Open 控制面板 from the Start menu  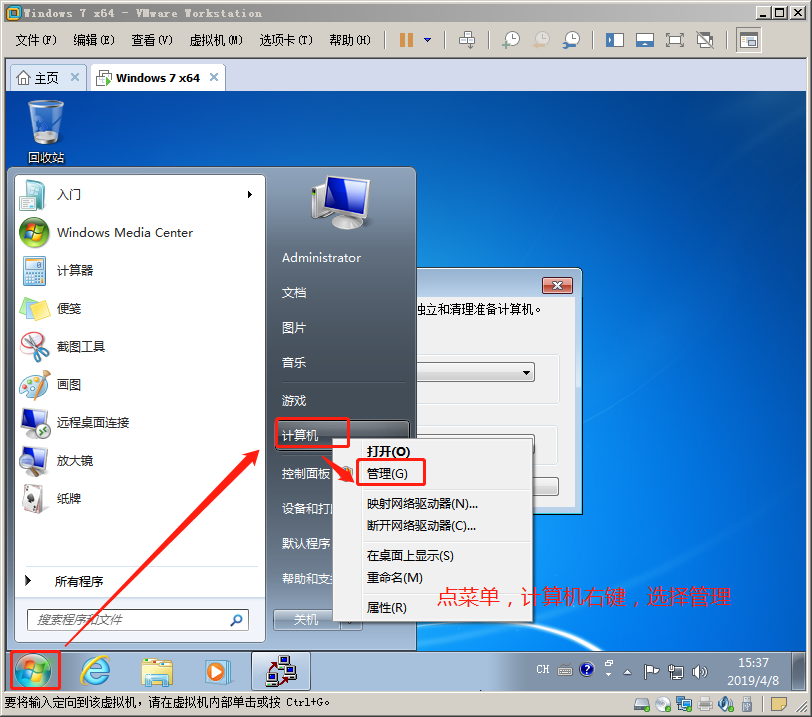click(x=306, y=474)
